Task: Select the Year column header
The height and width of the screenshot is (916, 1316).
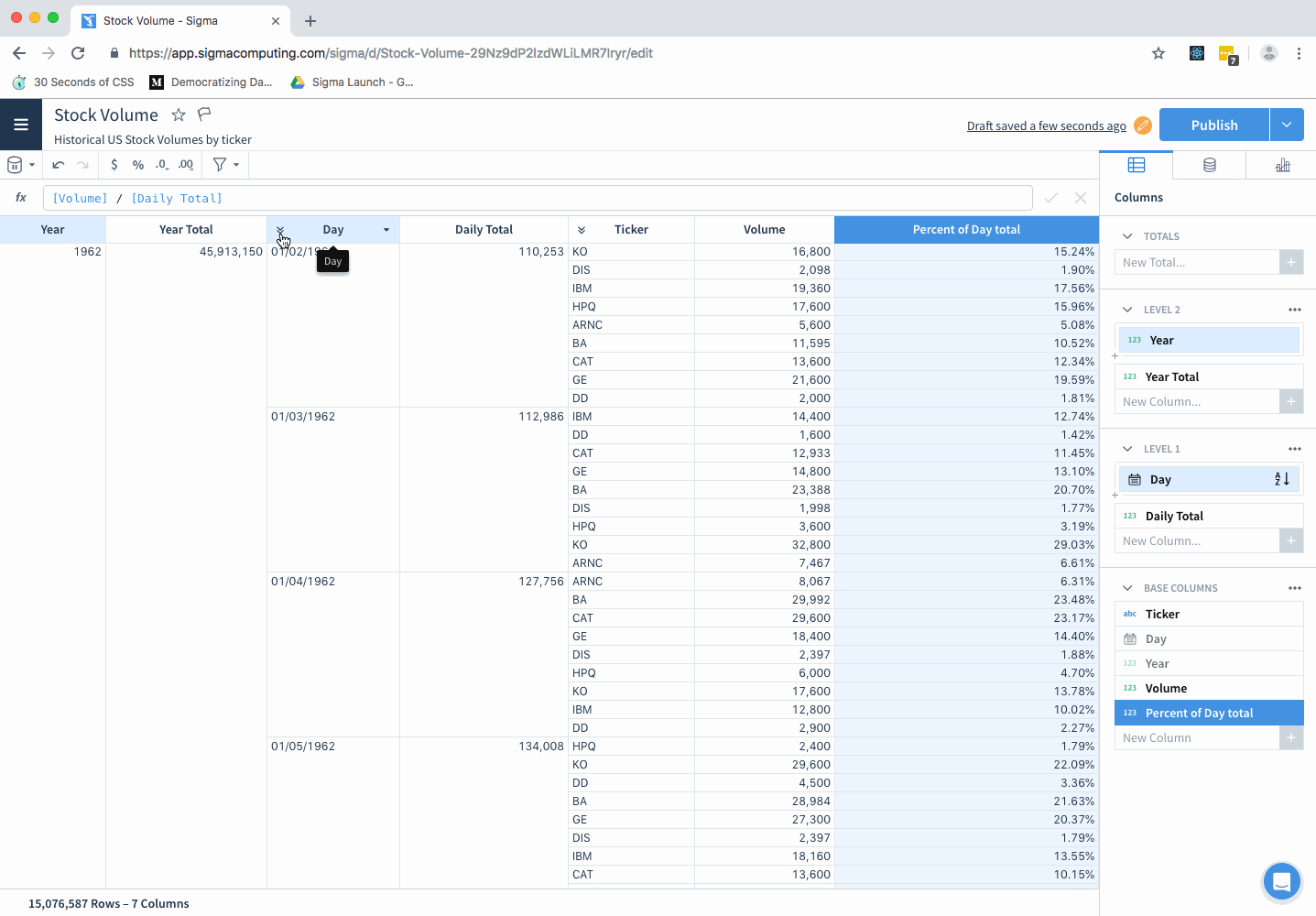Action: click(x=52, y=230)
